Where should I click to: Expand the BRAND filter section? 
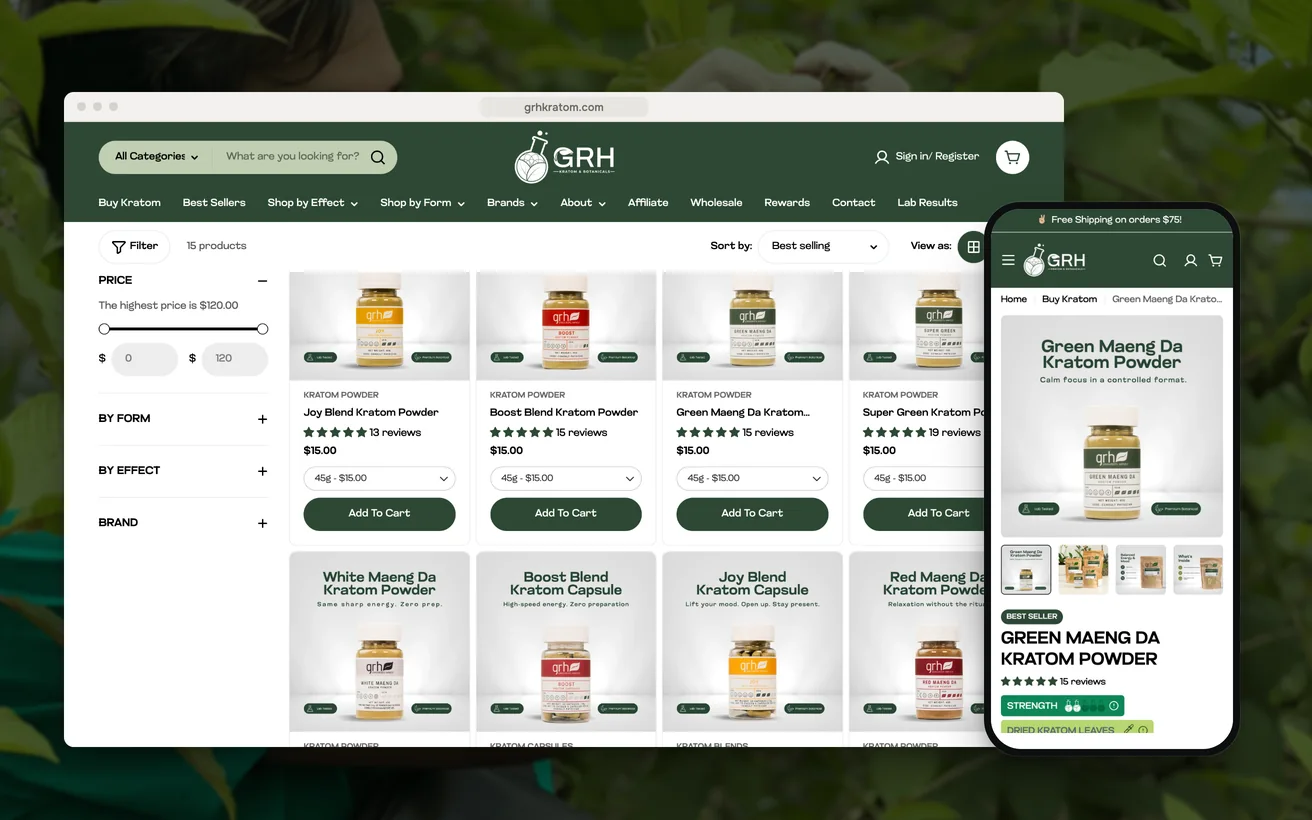coord(262,523)
